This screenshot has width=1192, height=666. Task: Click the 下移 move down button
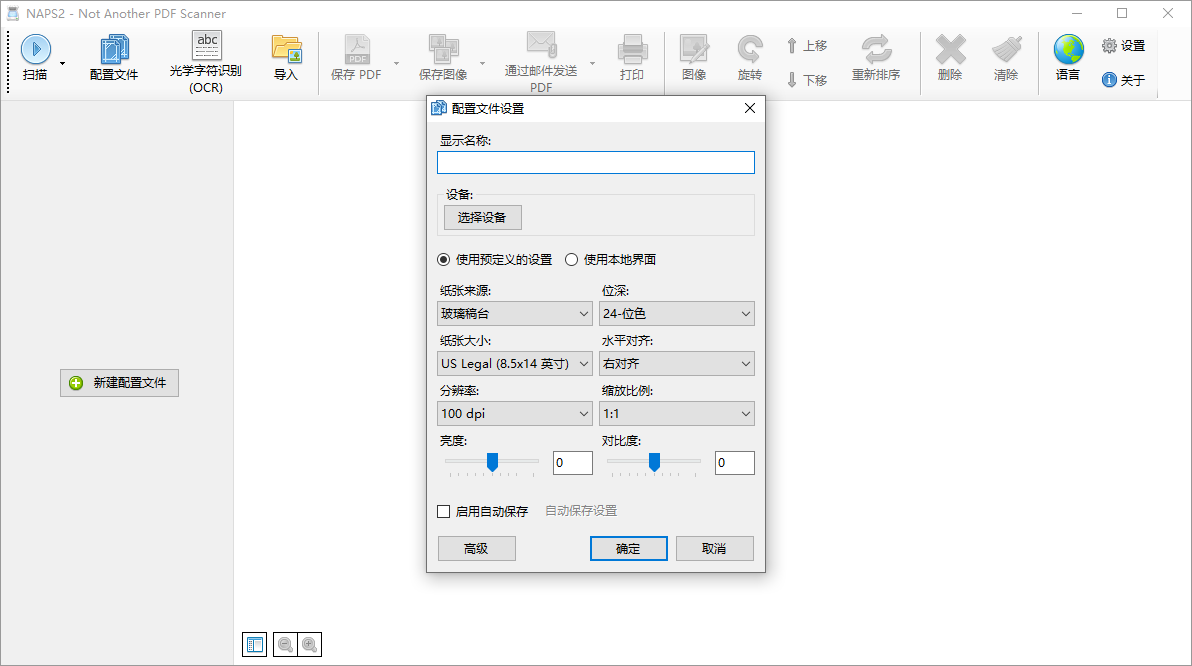pyautogui.click(x=807, y=80)
